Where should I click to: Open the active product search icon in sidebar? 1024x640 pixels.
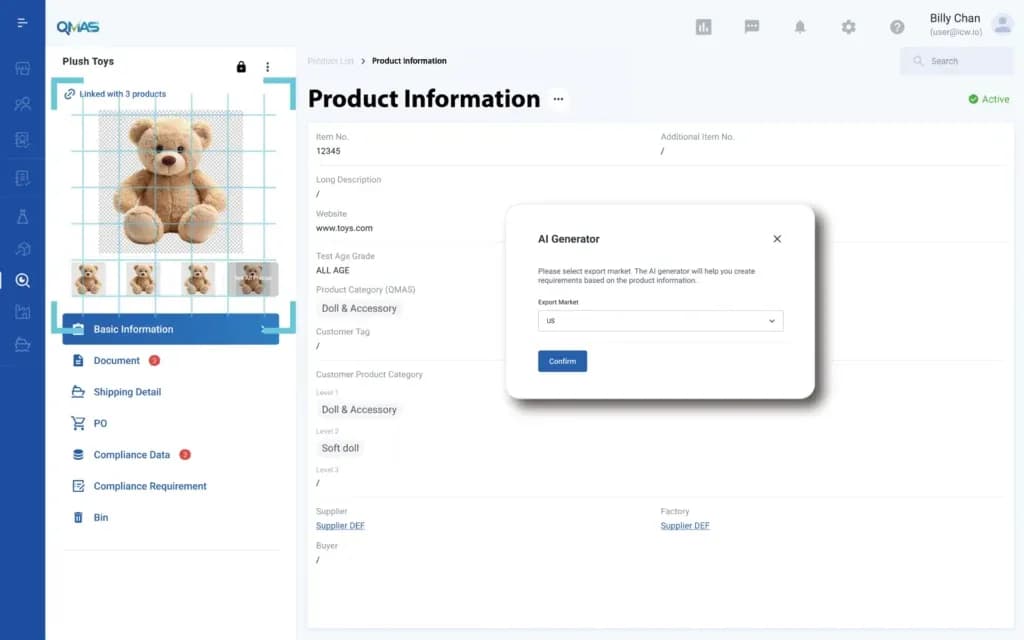[22, 280]
